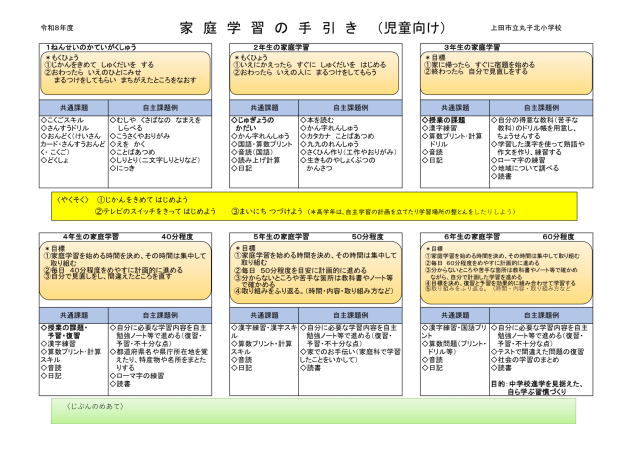The width and height of the screenshot is (640, 452).
Task: Select the item "◇えを かく"
Action: [127, 144]
